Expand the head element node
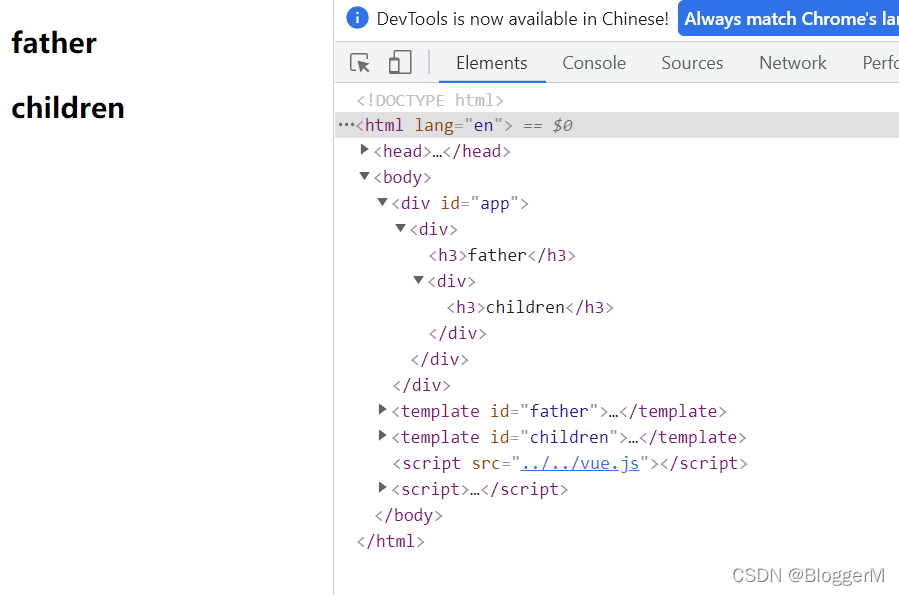Viewport: 899px width, 595px height. click(364, 150)
